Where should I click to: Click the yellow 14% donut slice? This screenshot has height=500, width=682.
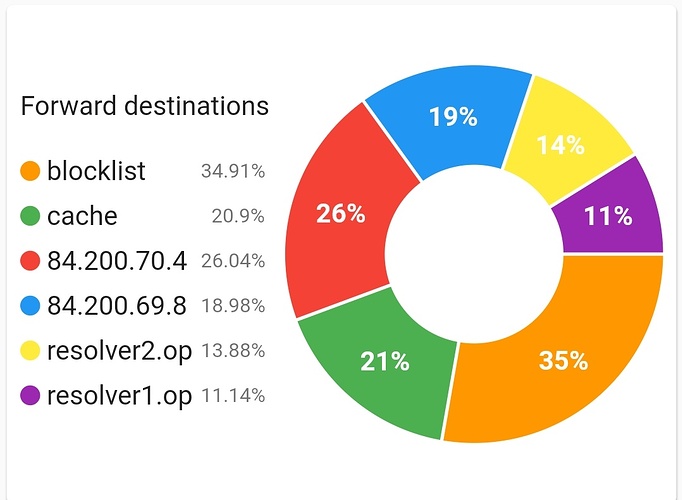point(561,145)
